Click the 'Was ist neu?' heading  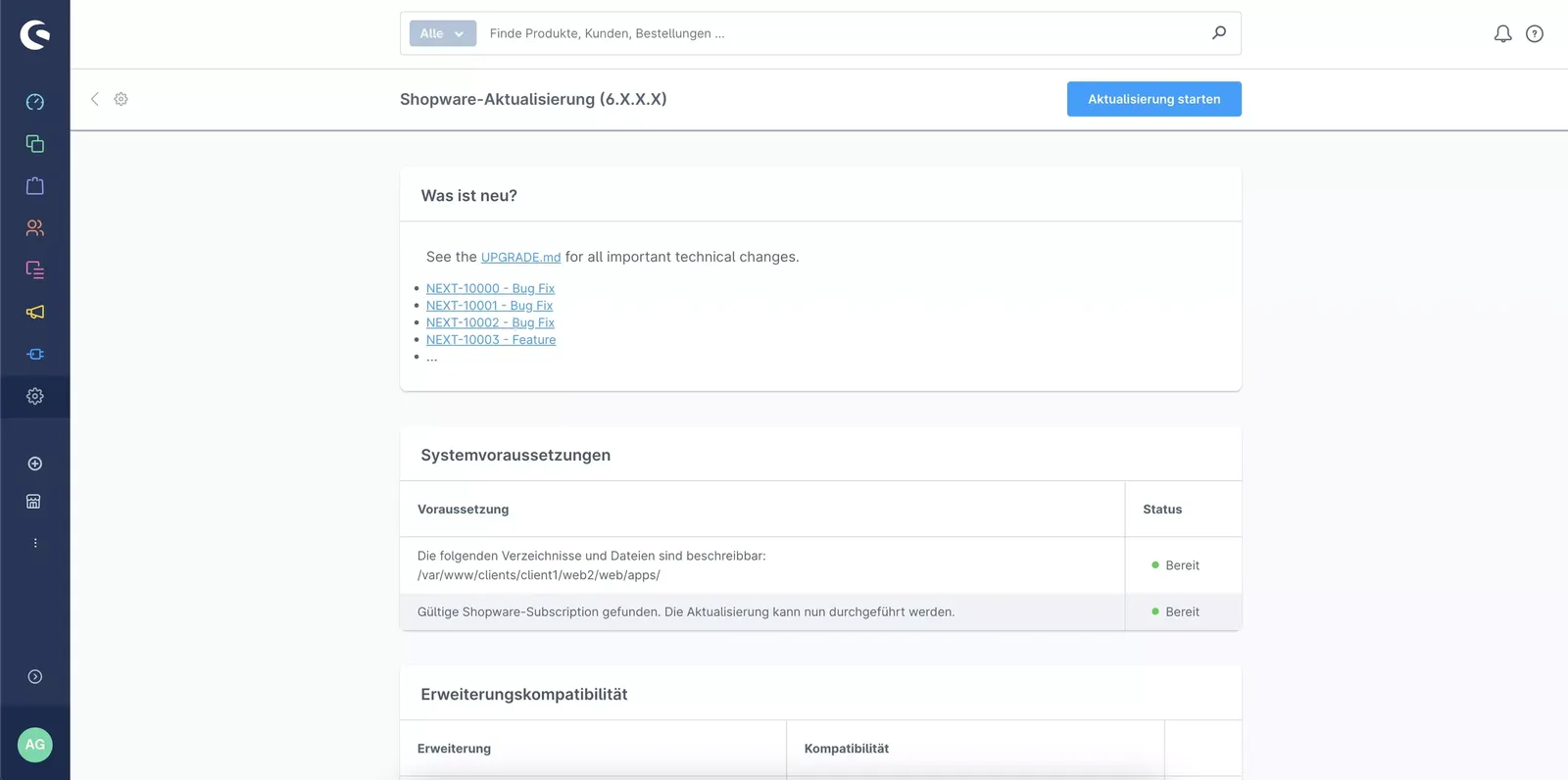point(469,196)
